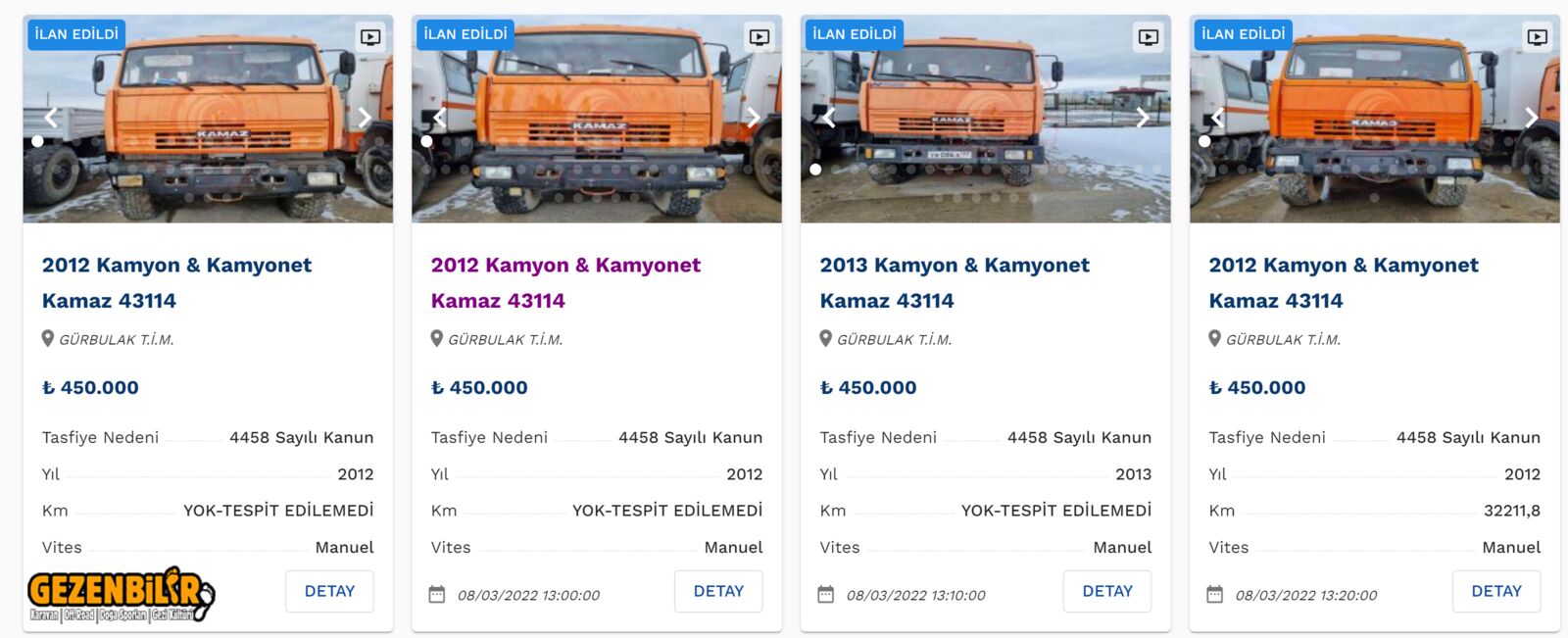Next image arrow on 2013 Kamaz card
Image resolution: width=1568 pixels, height=638 pixels.
click(1143, 118)
